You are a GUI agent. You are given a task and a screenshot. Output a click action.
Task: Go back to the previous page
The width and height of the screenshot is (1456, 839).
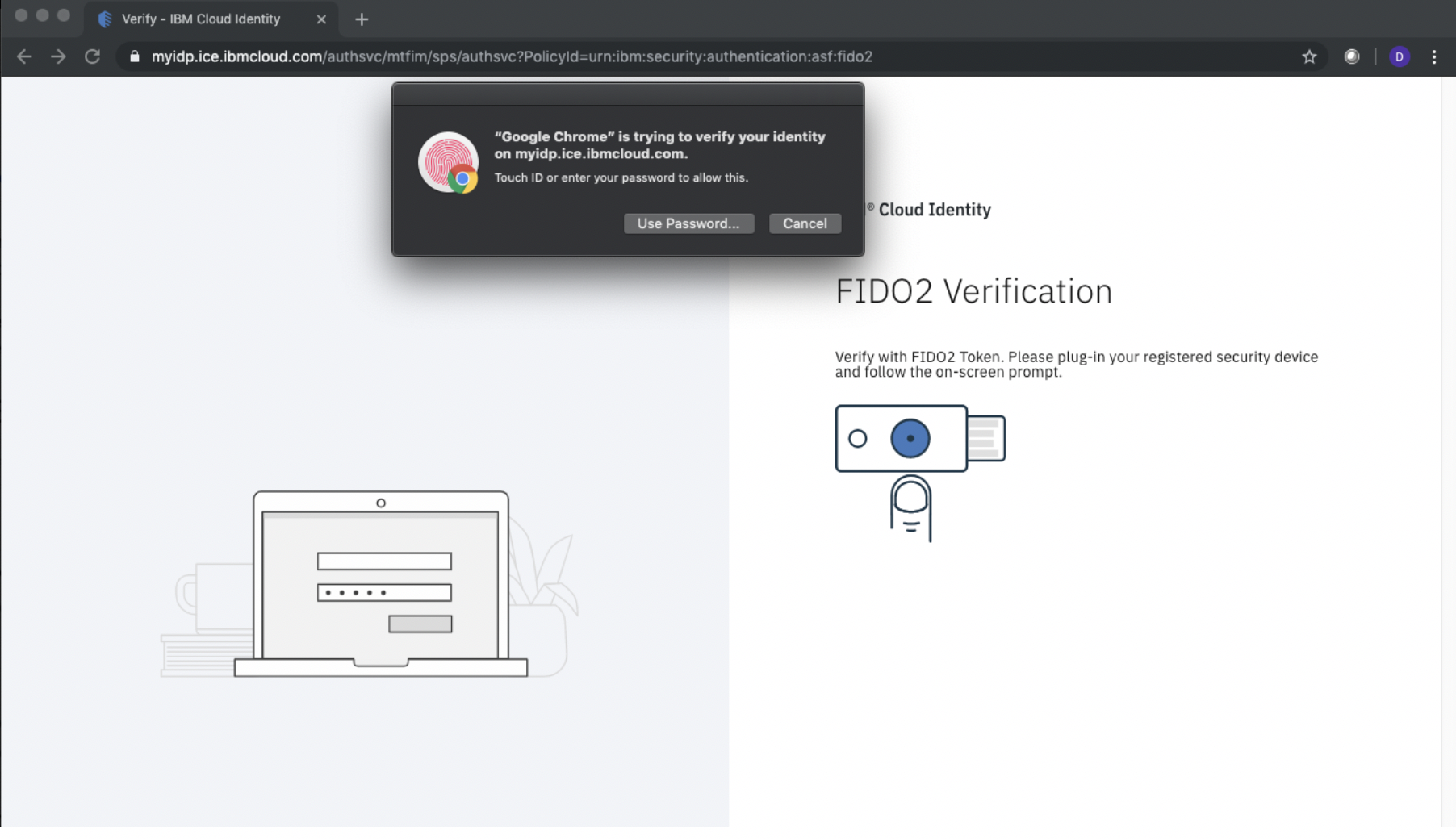coord(24,56)
